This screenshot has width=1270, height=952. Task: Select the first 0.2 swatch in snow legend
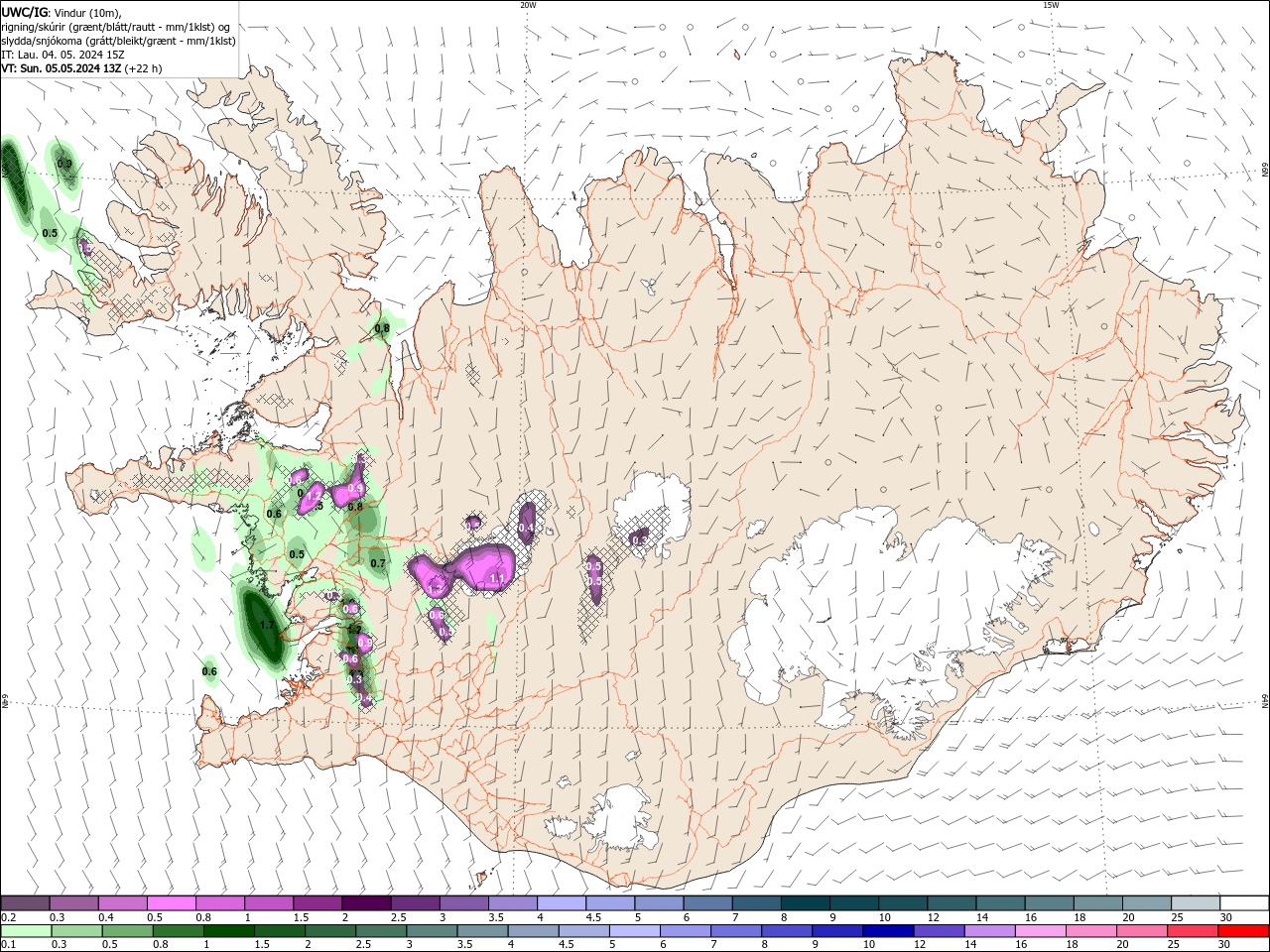pos(25,903)
